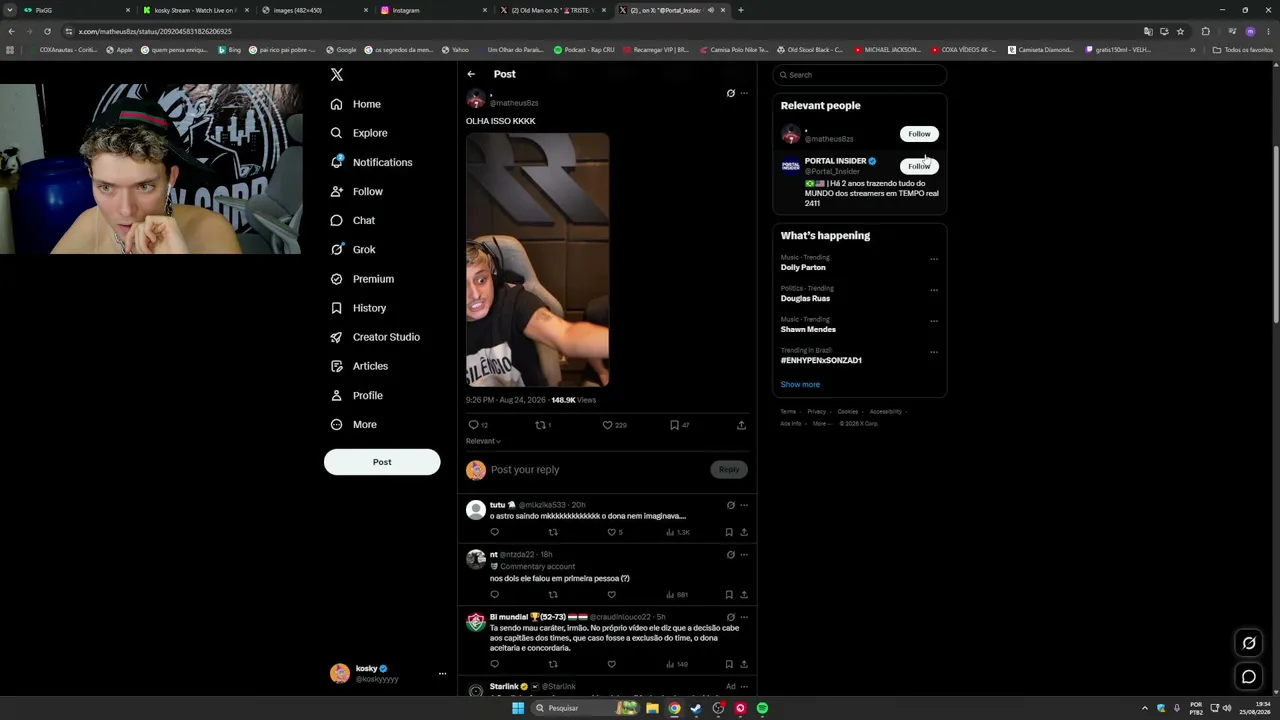Click the Post your reply field
The image size is (1280, 720).
[596, 470]
